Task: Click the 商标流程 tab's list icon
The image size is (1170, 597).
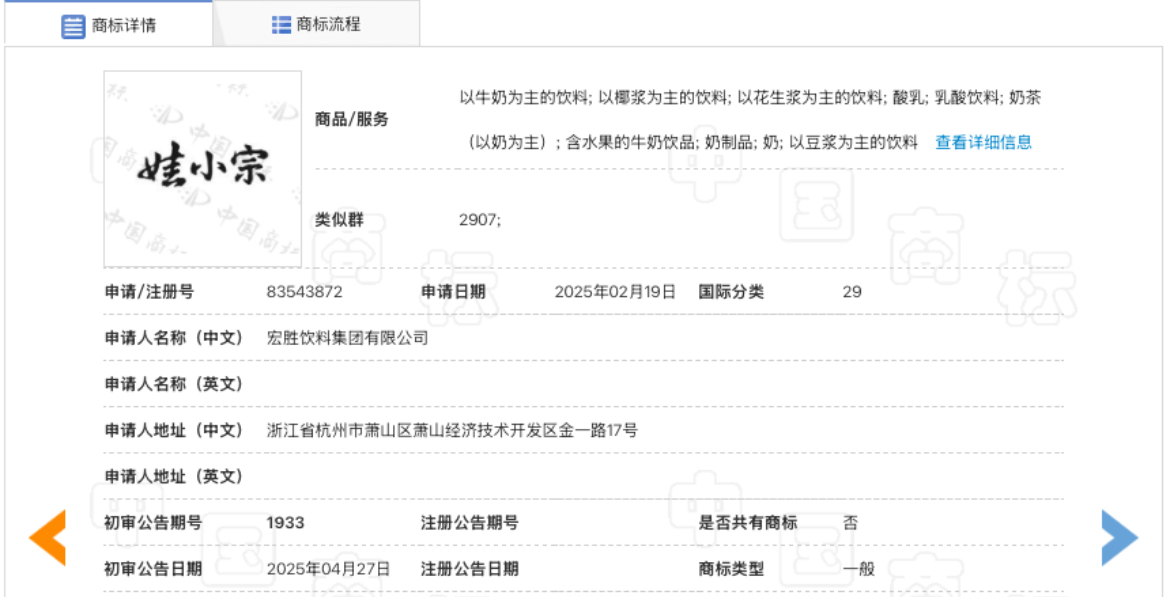Action: click(281, 25)
